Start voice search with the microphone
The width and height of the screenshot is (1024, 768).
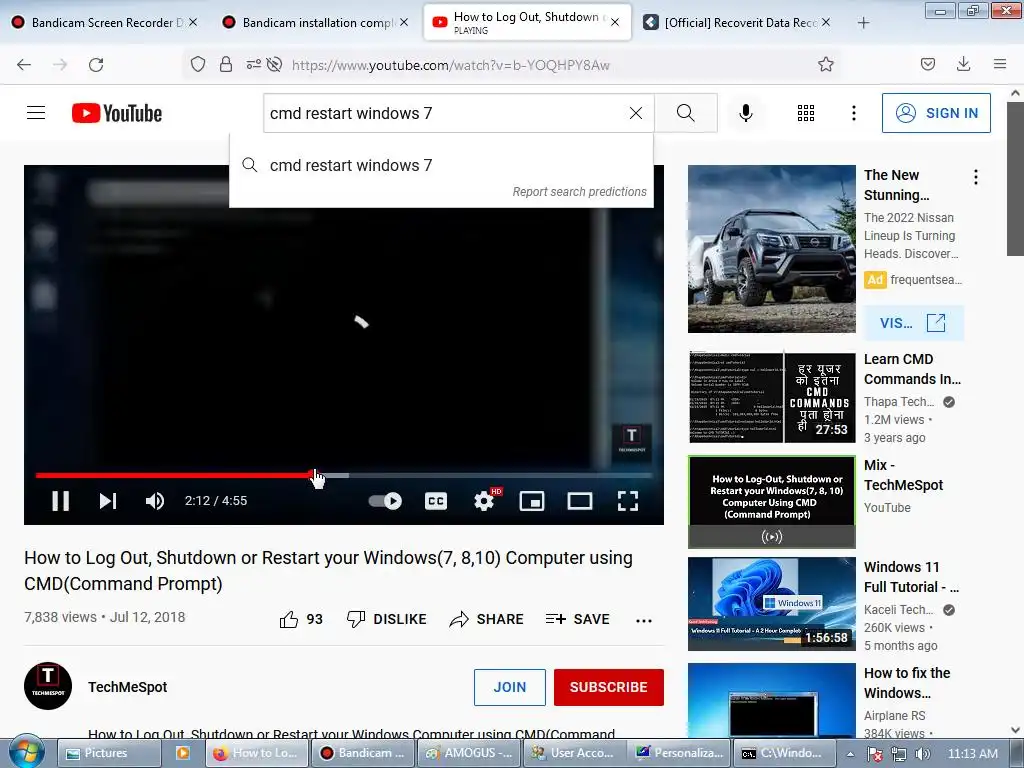[746, 113]
